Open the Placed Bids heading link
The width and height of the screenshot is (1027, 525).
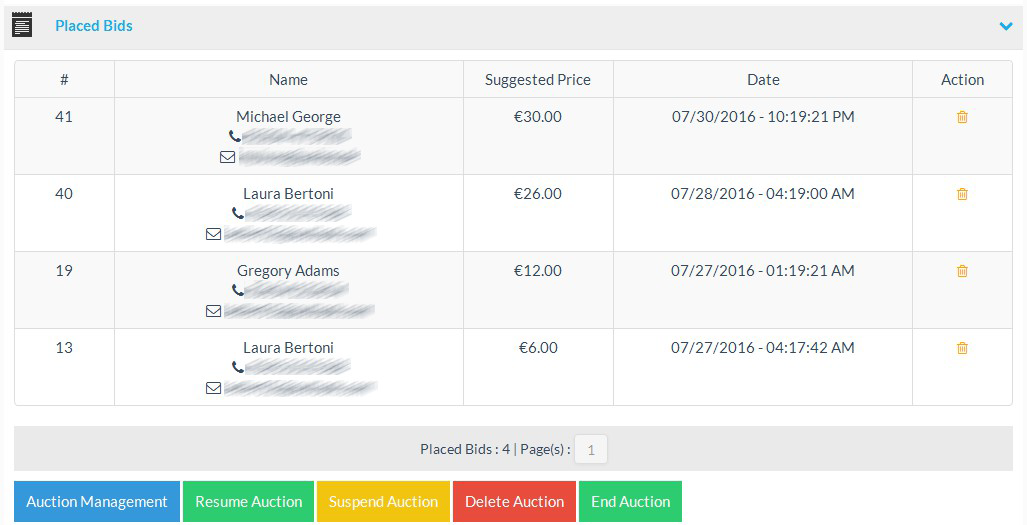point(94,26)
